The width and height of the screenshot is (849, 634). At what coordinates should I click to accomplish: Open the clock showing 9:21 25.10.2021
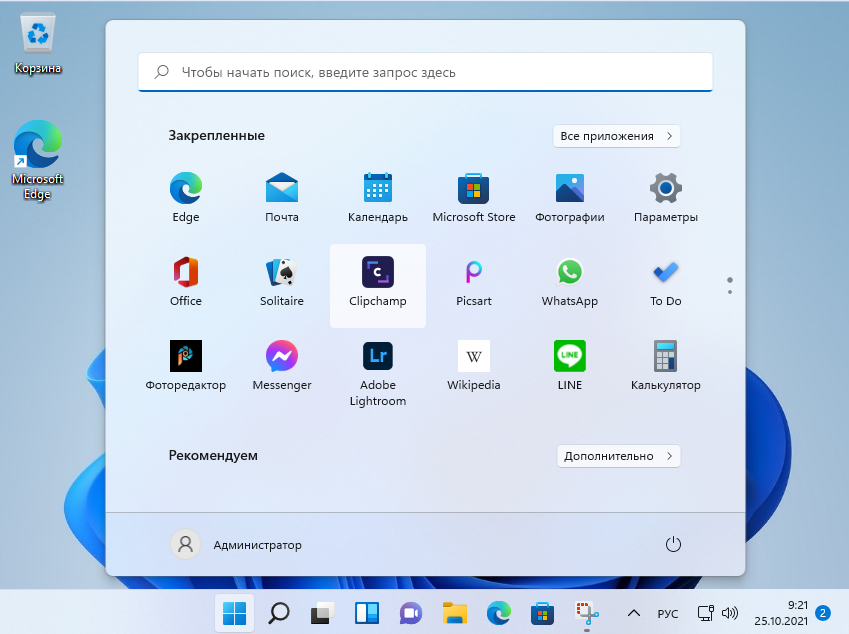click(x=781, y=613)
